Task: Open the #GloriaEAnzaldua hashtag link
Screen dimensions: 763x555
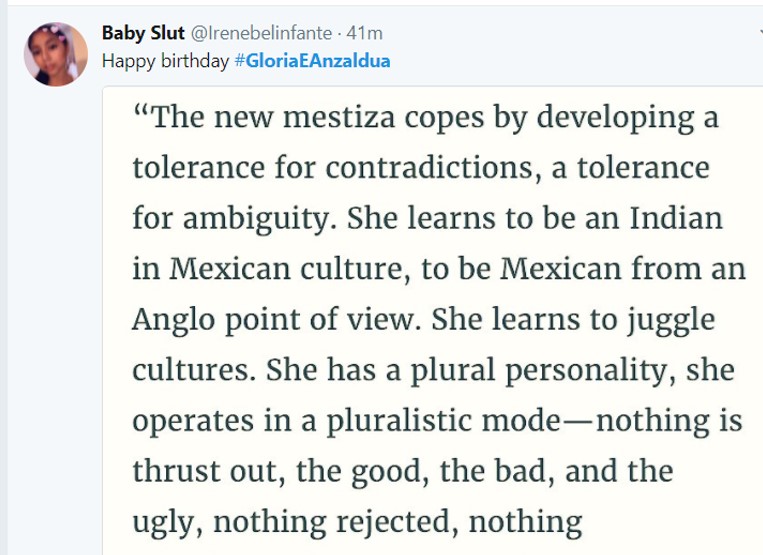Action: [x=312, y=61]
